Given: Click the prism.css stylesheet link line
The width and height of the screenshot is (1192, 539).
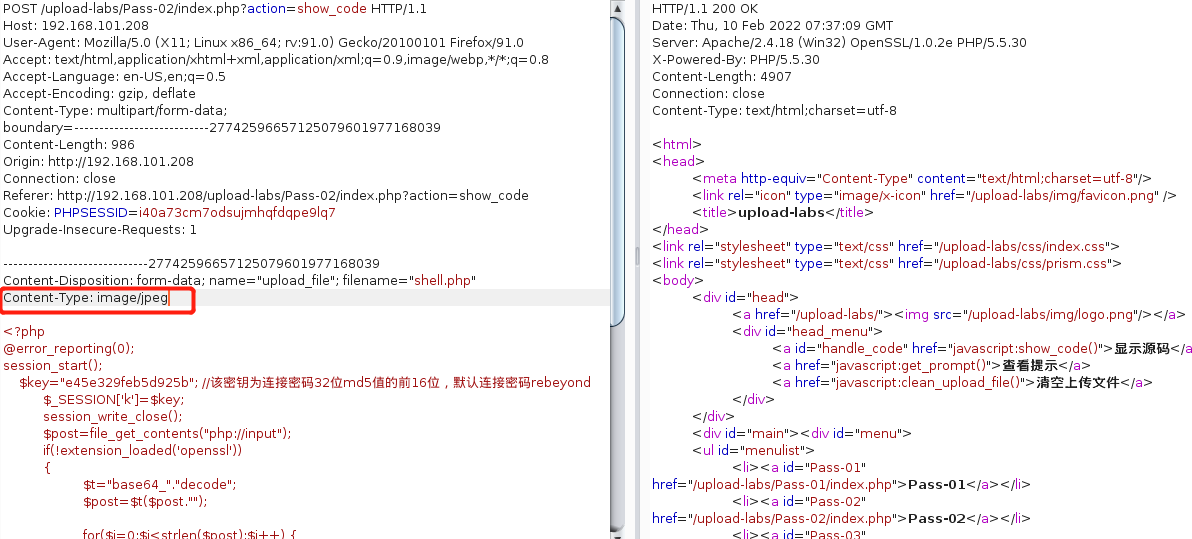Looking at the screenshot, I should click(887, 263).
